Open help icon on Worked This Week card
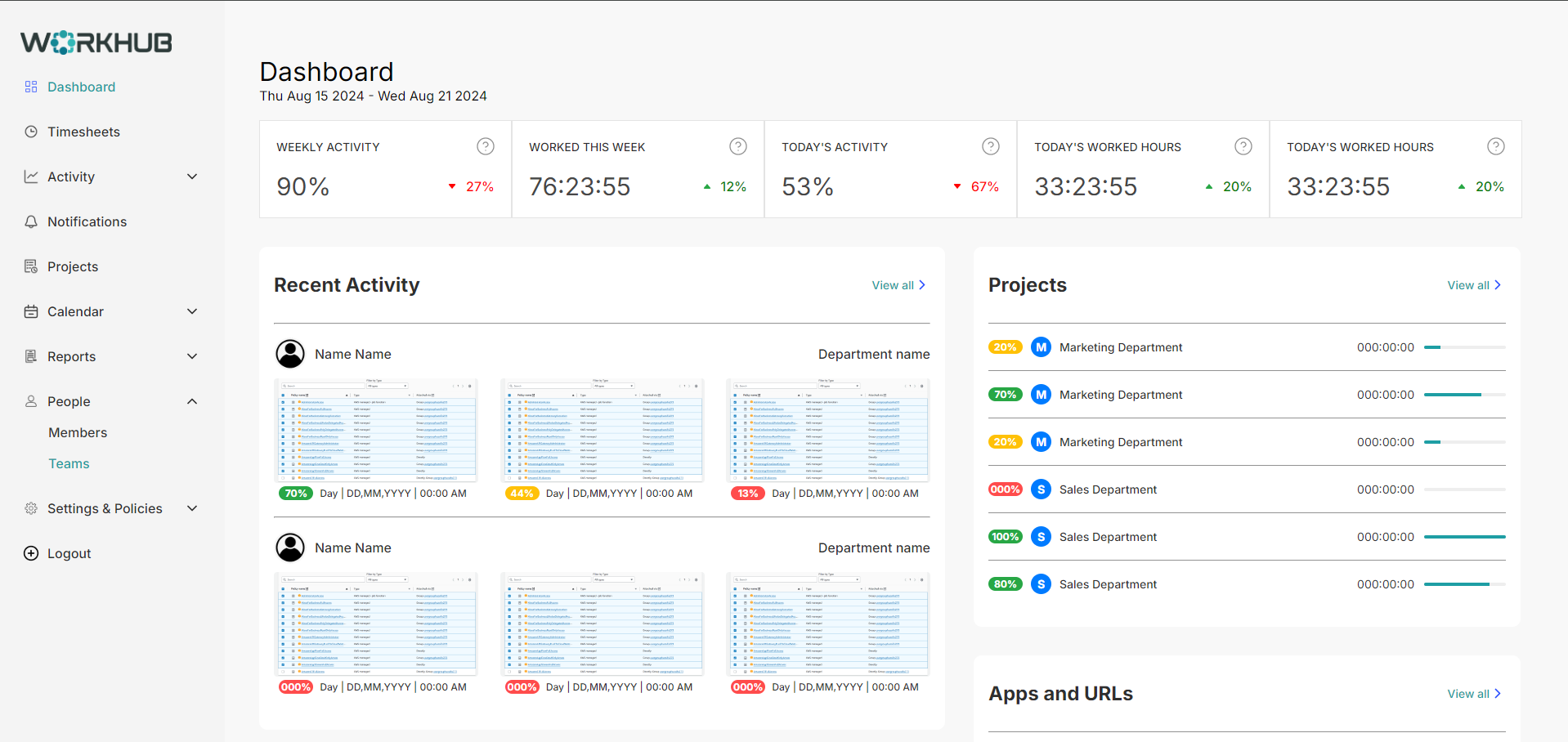The image size is (1568, 742). [x=738, y=146]
